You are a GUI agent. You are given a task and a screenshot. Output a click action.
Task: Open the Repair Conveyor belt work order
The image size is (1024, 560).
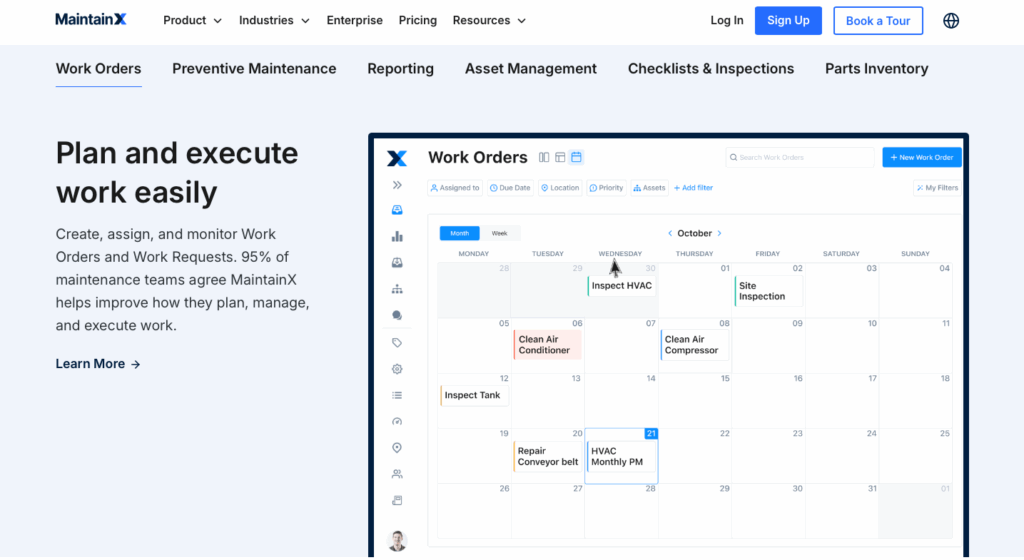point(547,456)
